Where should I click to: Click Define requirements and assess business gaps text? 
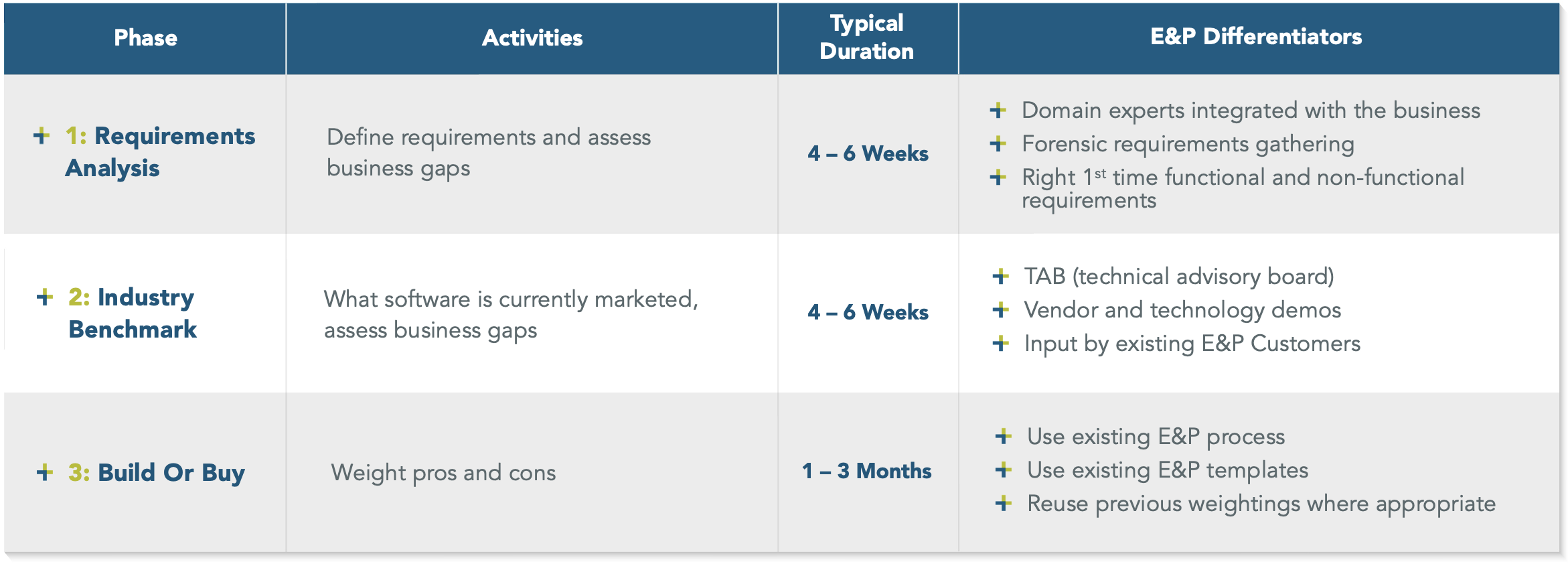click(x=489, y=153)
